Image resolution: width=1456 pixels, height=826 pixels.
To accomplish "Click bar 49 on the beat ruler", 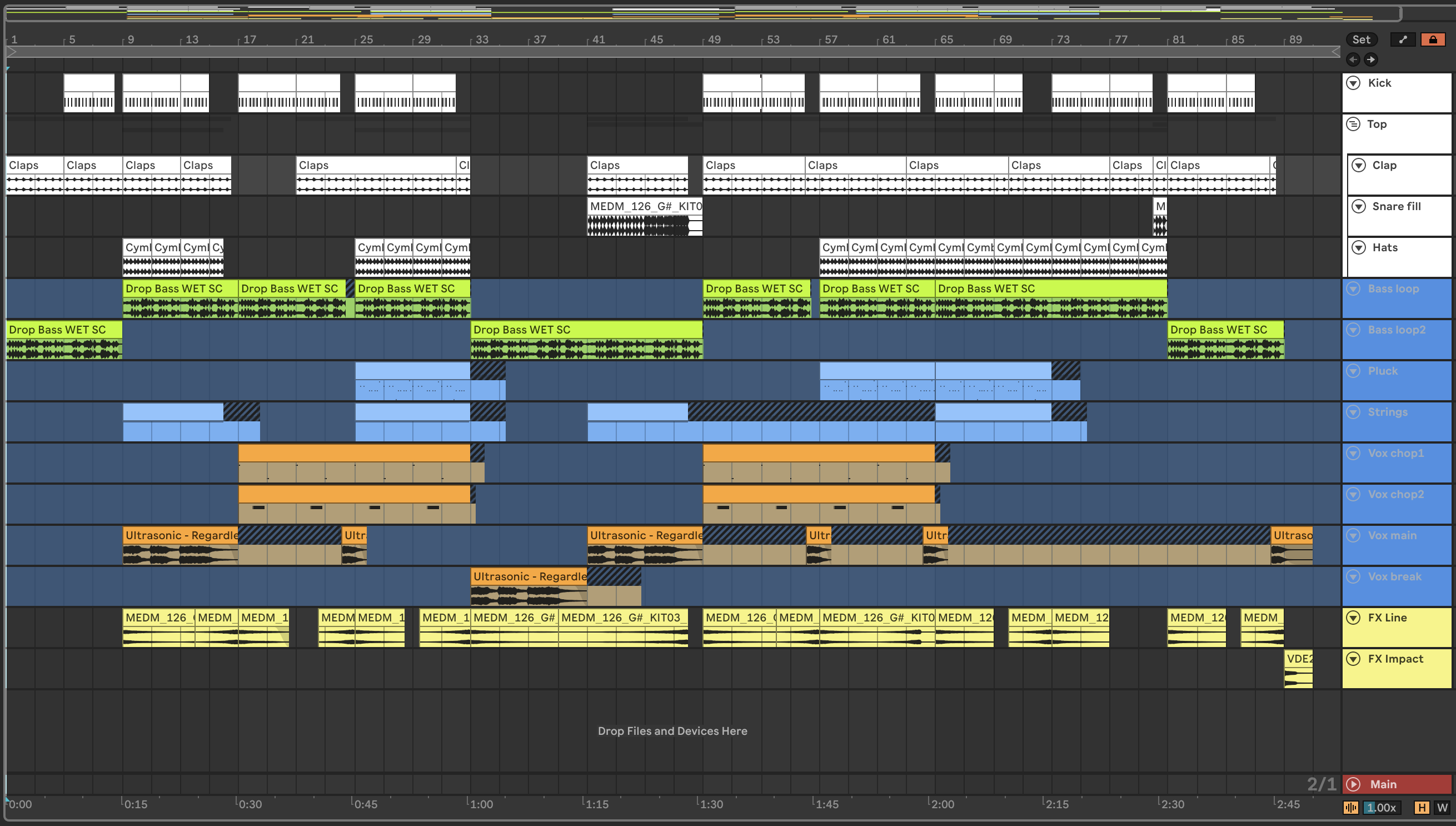I will [x=715, y=39].
